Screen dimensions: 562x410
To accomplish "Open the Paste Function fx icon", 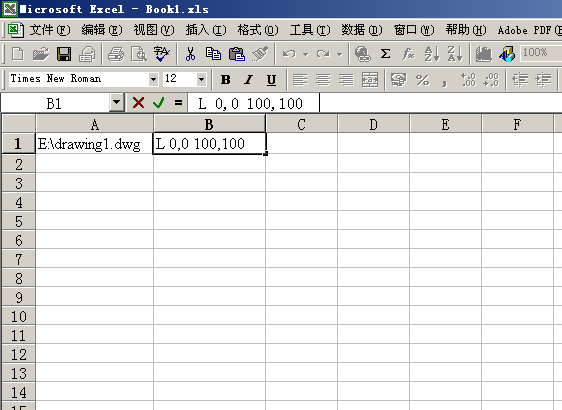I will click(x=408, y=54).
